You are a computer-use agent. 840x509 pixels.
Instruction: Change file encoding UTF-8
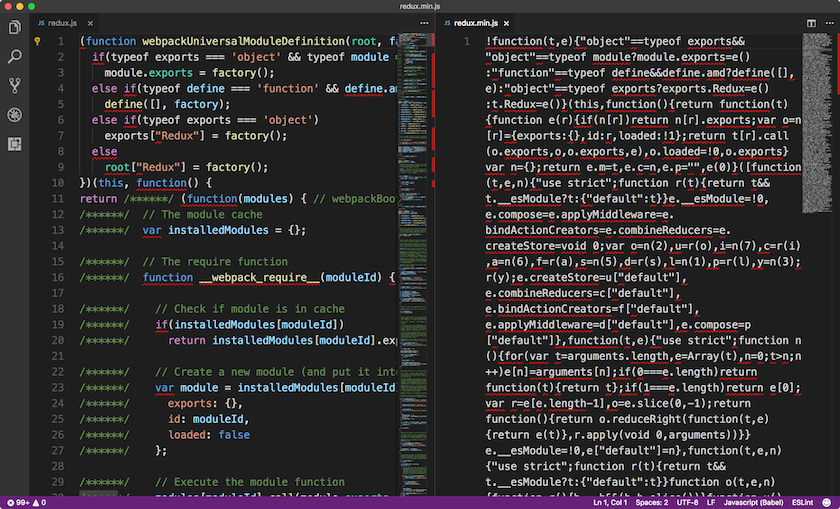coord(687,503)
